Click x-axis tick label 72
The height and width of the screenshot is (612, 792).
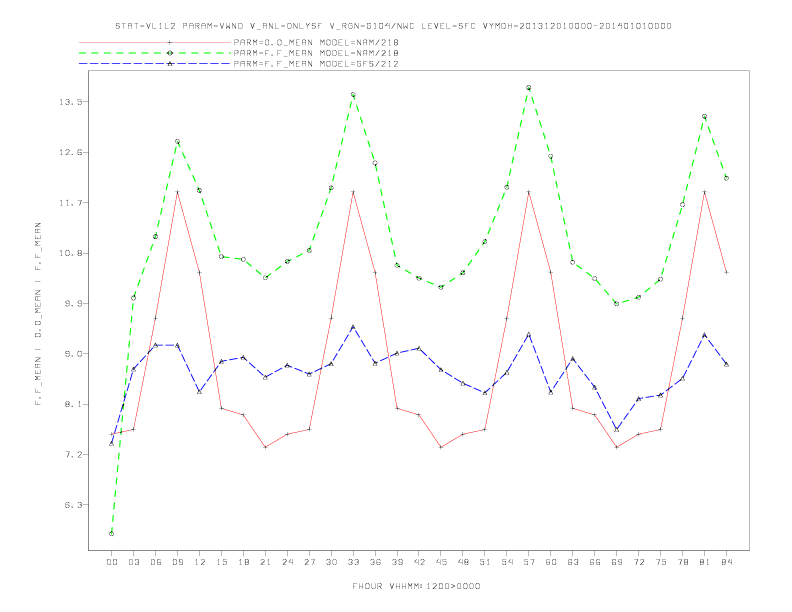[x=638, y=562]
